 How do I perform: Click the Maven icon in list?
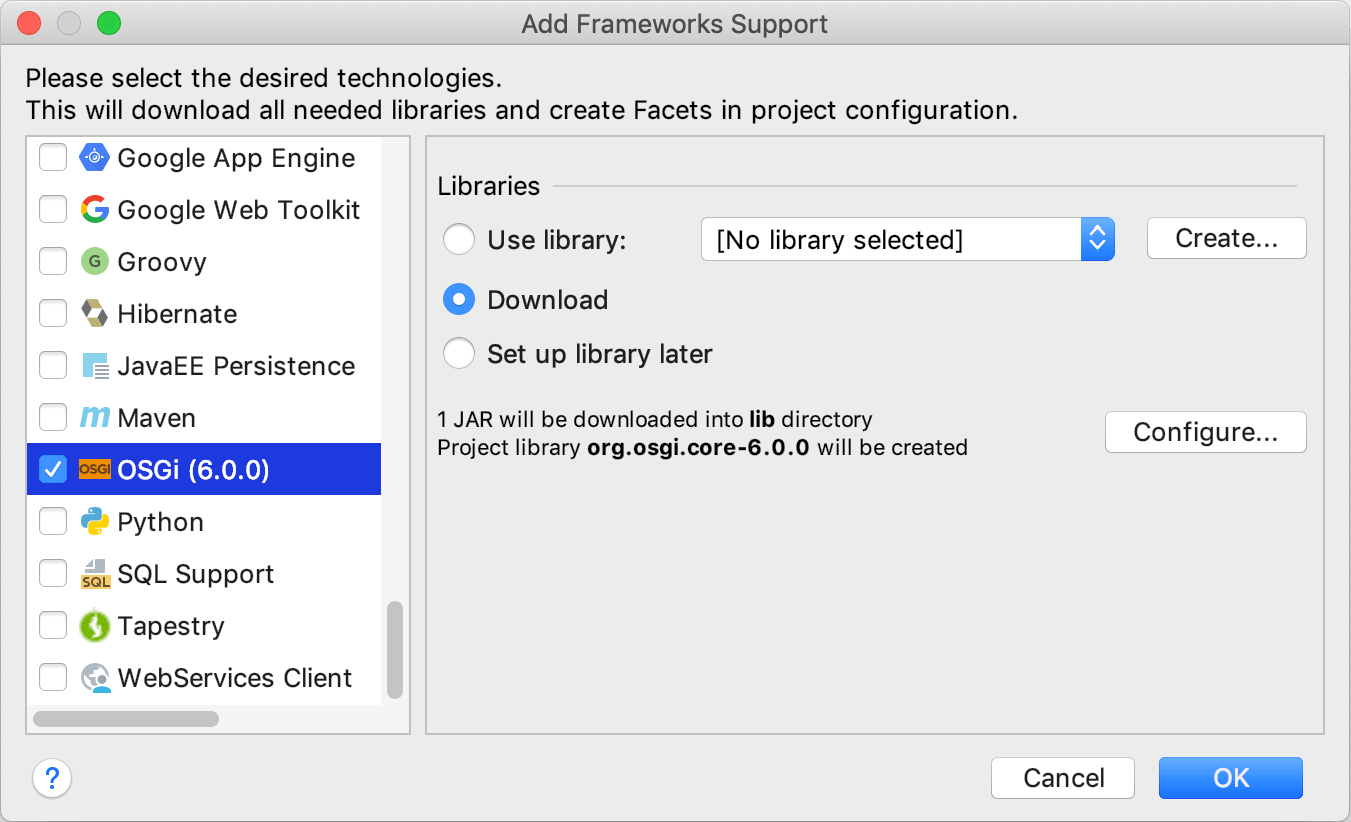95,418
